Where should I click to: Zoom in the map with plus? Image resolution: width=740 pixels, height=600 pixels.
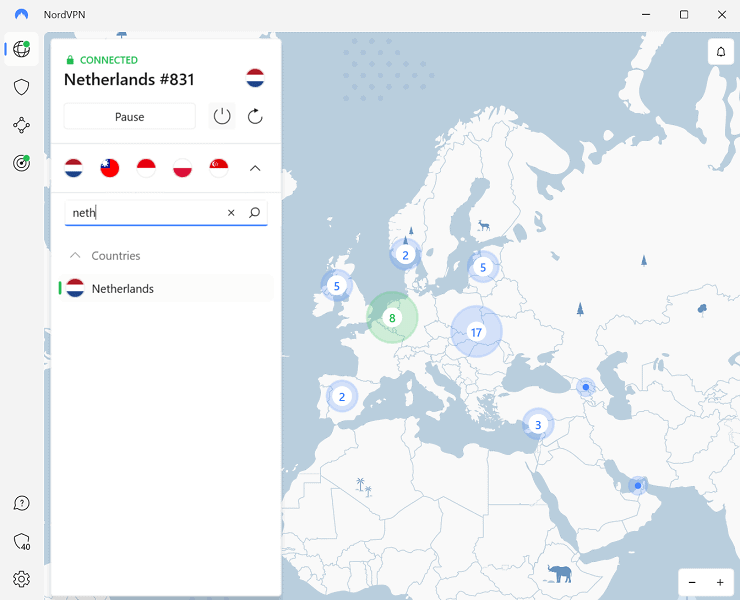(x=720, y=583)
